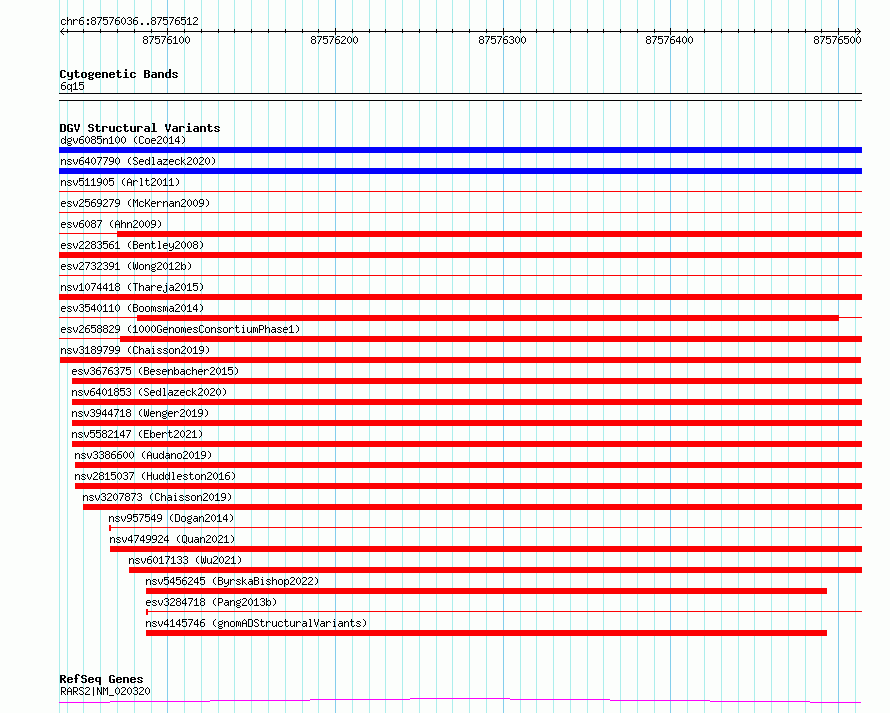Click the red bar under nsv4145746
Image resolution: width=890 pixels, height=713 pixels.
486,633
